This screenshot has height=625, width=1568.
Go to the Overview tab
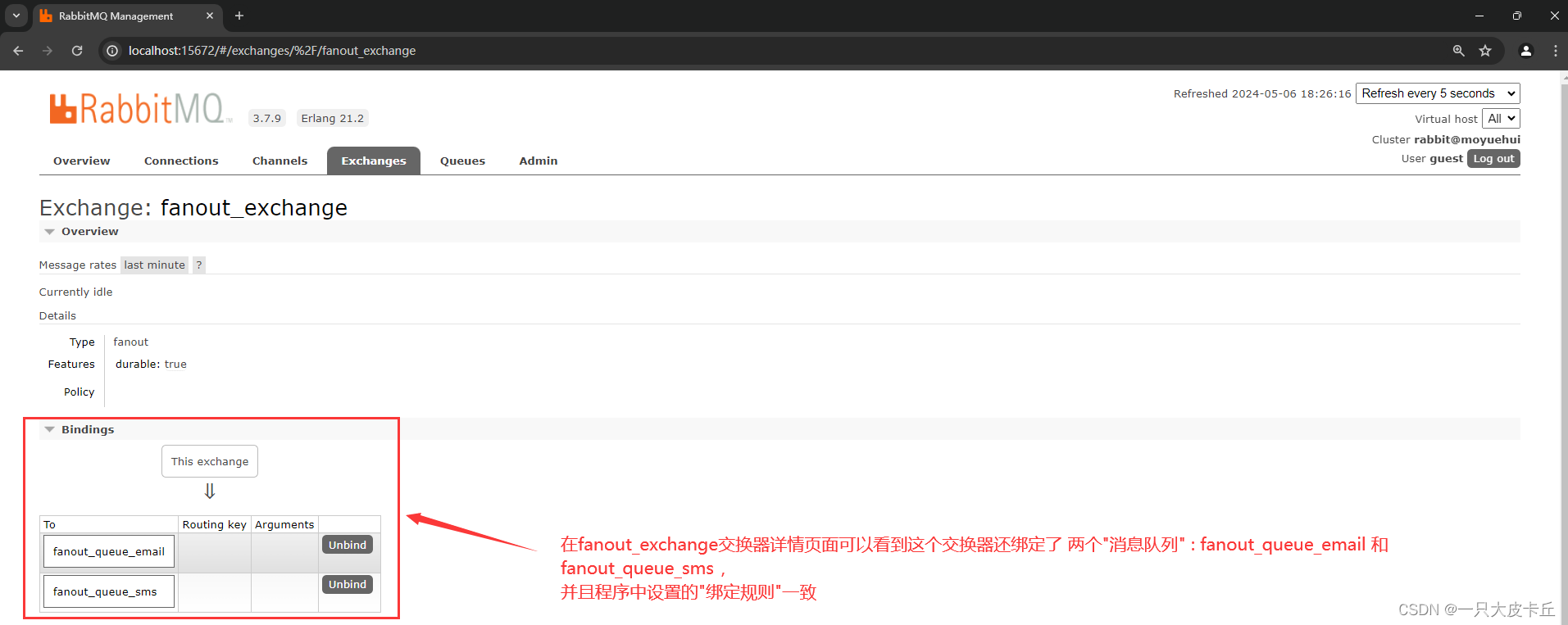81,161
